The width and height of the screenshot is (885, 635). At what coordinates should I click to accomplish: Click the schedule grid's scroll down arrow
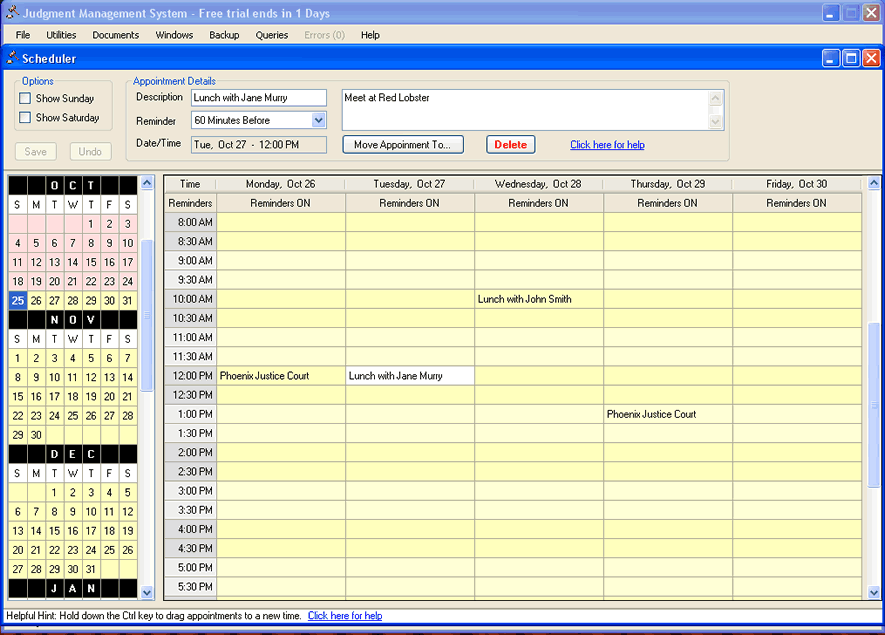click(873, 591)
